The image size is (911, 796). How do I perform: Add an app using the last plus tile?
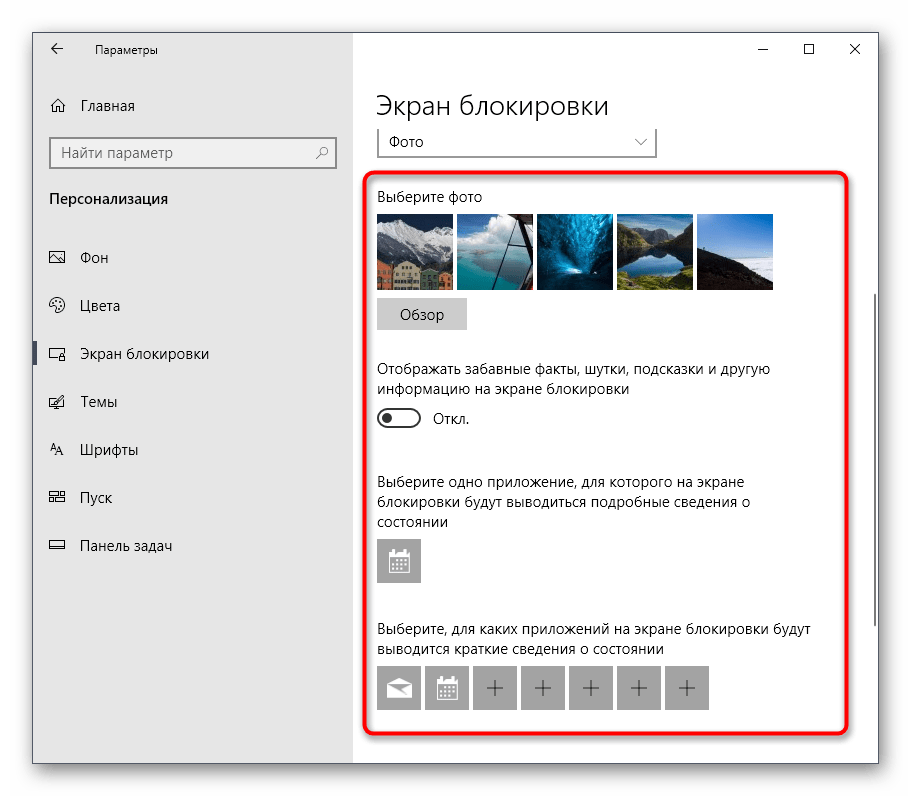(687, 688)
